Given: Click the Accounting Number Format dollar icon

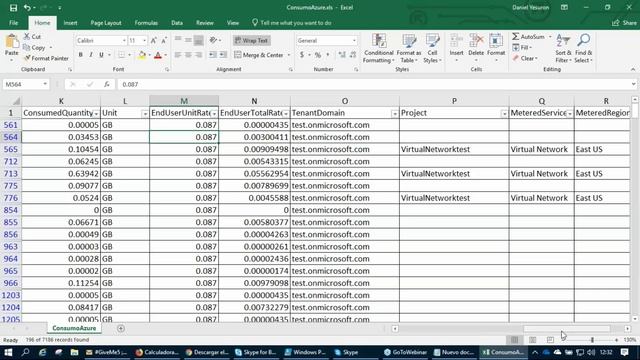Looking at the screenshot, I should [302, 55].
